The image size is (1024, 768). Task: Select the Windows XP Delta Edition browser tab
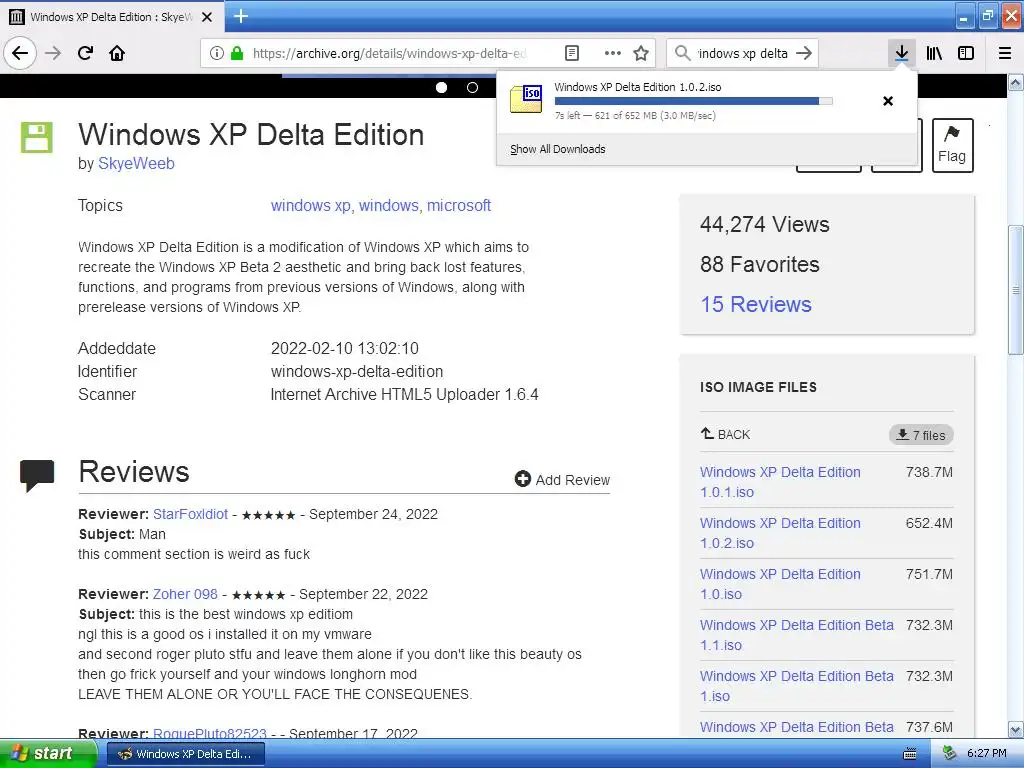(111, 17)
